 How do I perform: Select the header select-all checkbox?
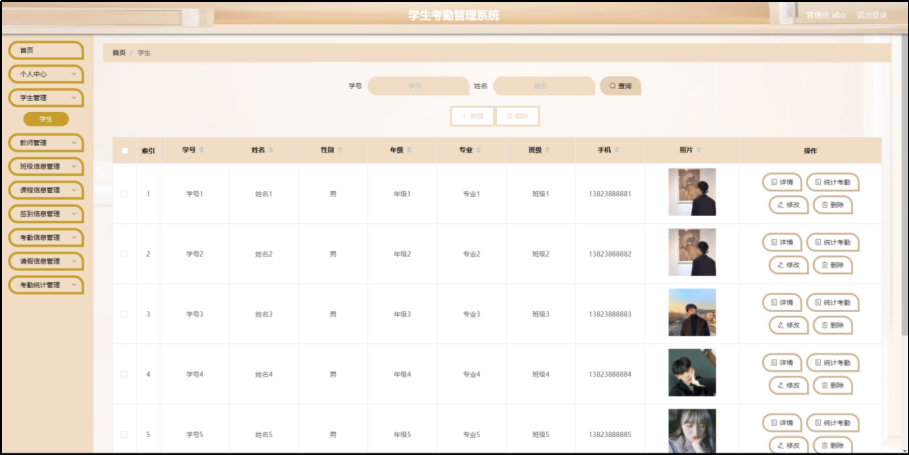point(124,151)
